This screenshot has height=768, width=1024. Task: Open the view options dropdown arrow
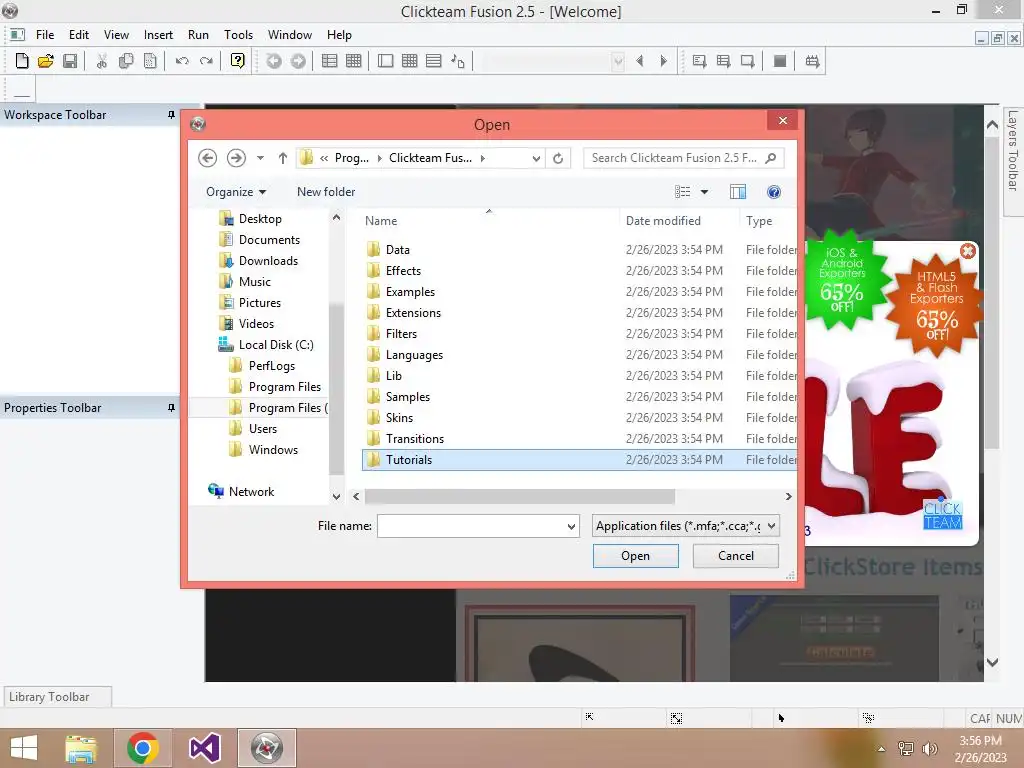click(x=705, y=192)
